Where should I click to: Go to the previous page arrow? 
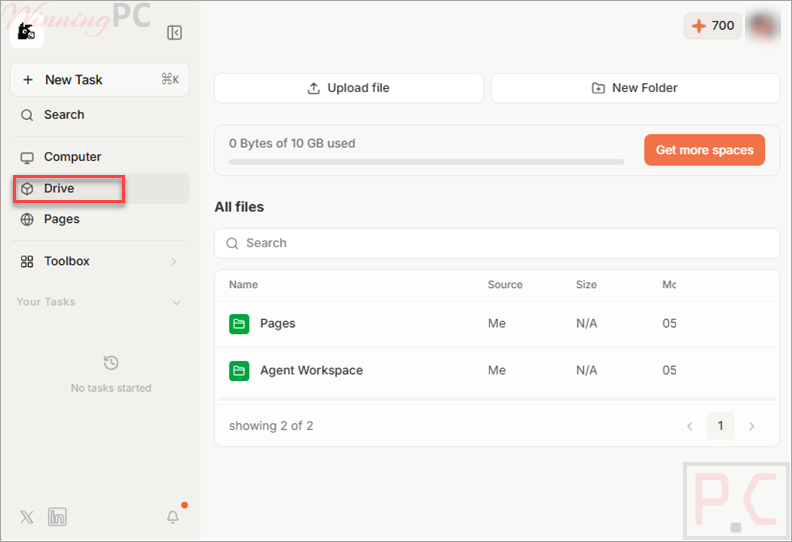689,426
